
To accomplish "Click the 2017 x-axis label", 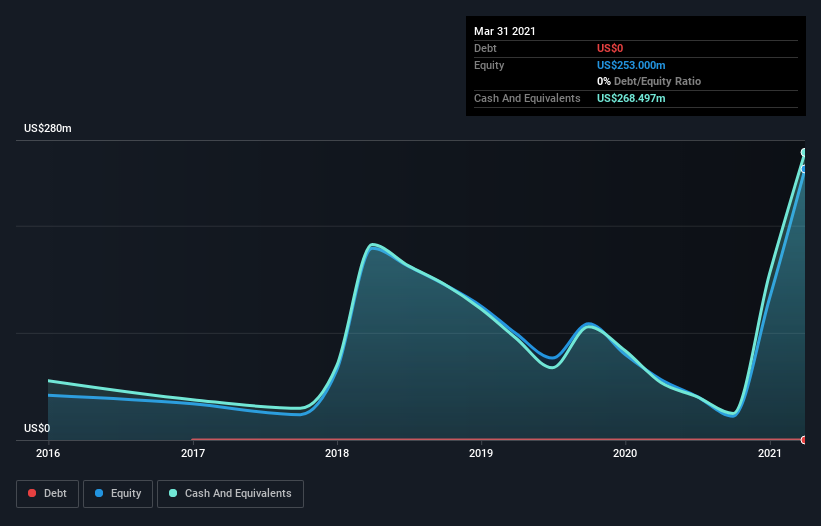I will [x=193, y=453].
